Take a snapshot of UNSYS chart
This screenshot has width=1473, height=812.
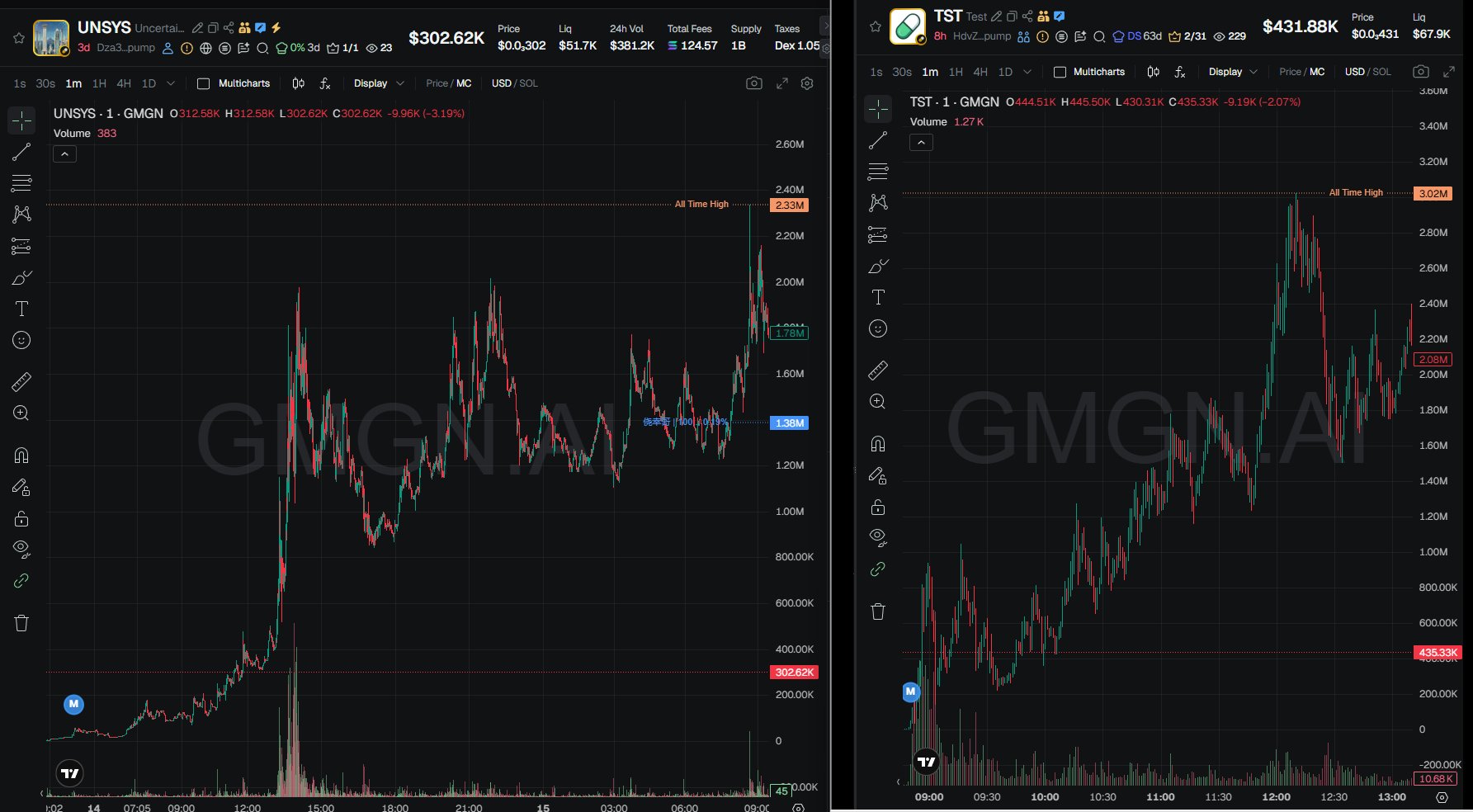pyautogui.click(x=754, y=83)
